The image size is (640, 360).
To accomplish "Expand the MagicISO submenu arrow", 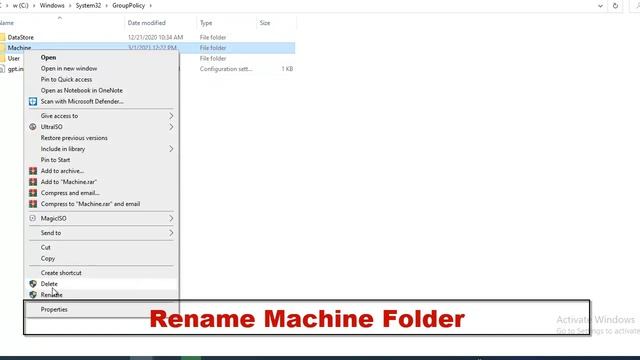I will click(171, 218).
